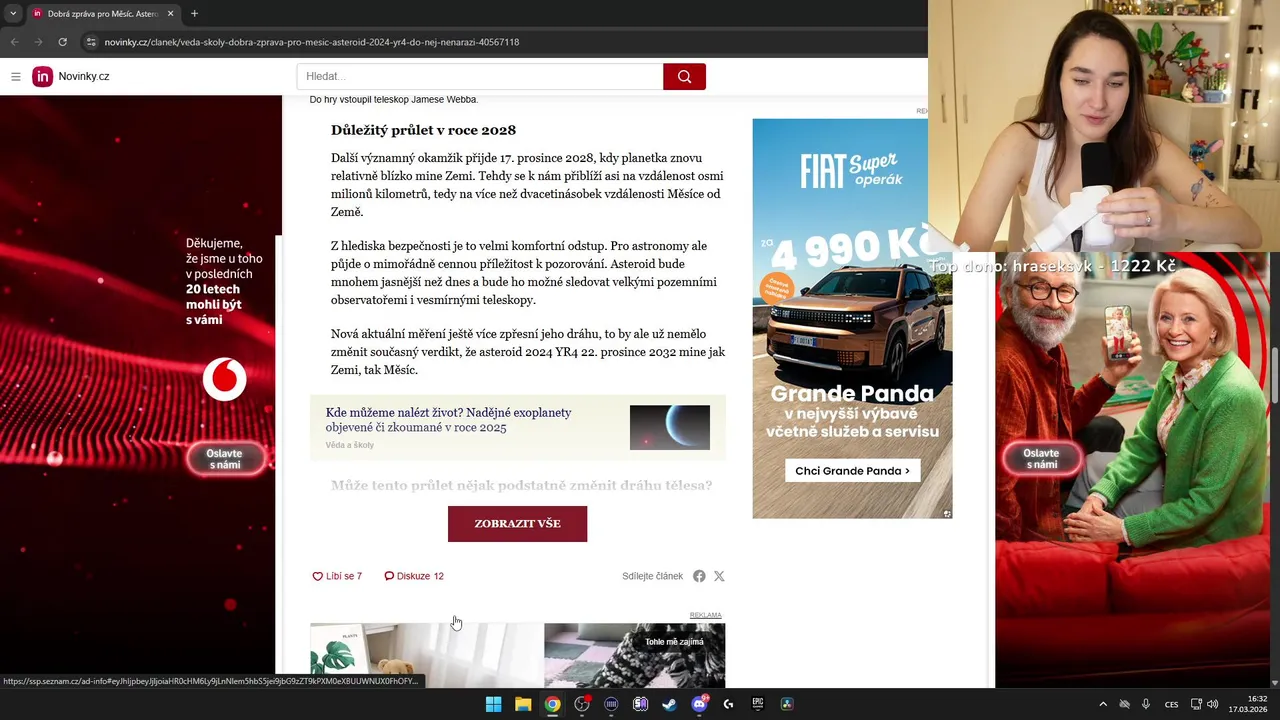Open the tab search dropdown arrow
This screenshot has width=1280, height=720.
[12, 14]
